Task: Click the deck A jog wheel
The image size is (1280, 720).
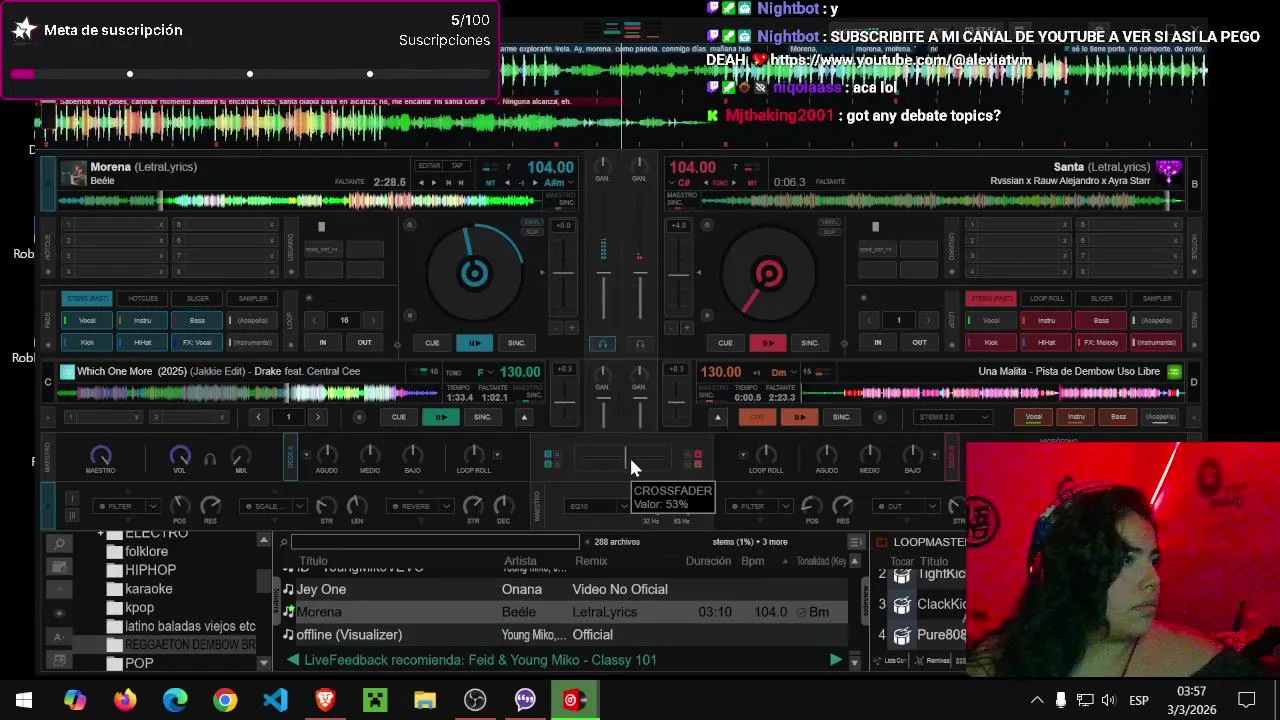Action: click(x=474, y=273)
